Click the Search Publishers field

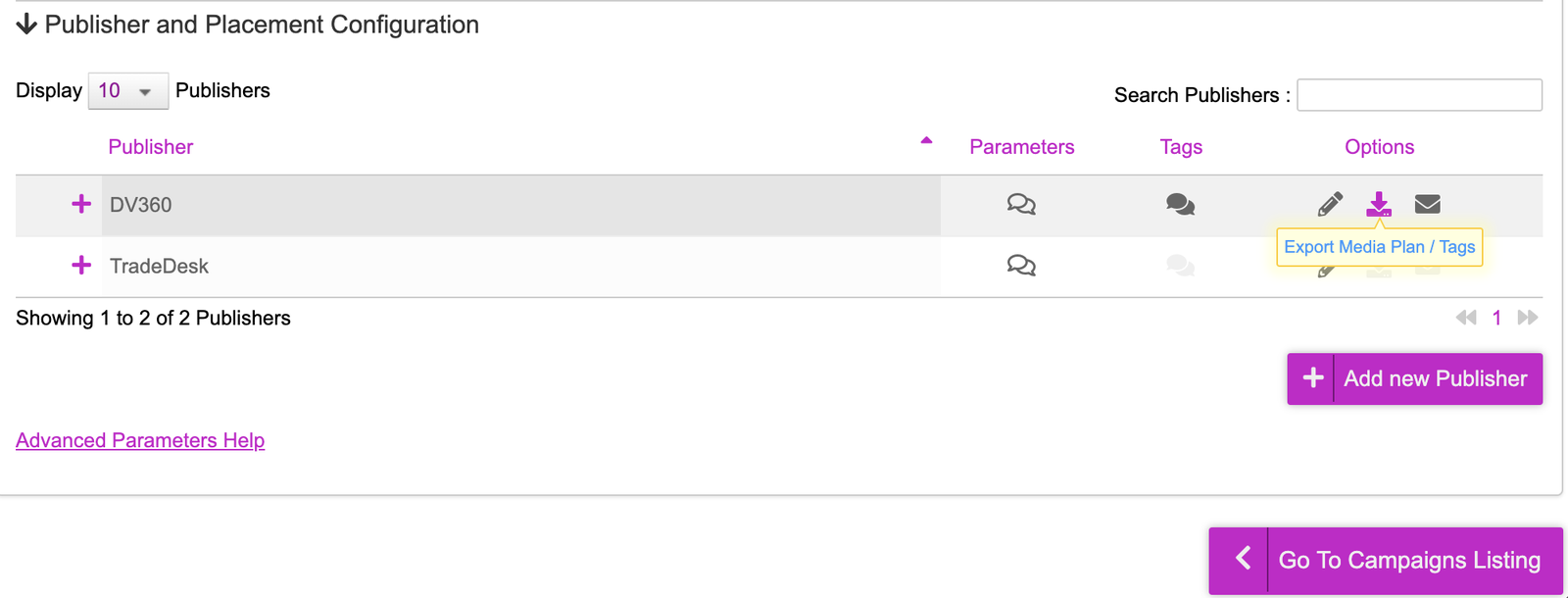pyautogui.click(x=1419, y=95)
